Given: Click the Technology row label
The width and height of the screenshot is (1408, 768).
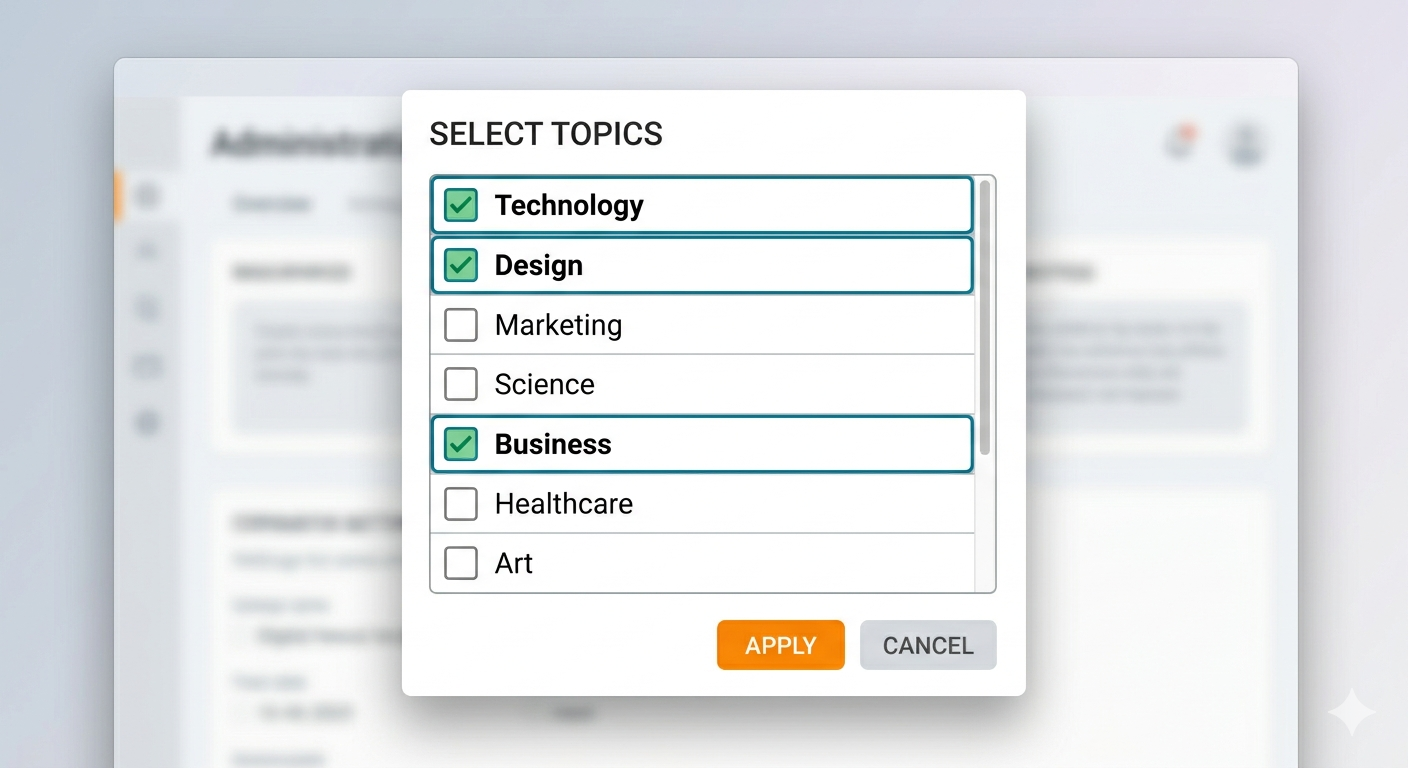Looking at the screenshot, I should coord(569,205).
